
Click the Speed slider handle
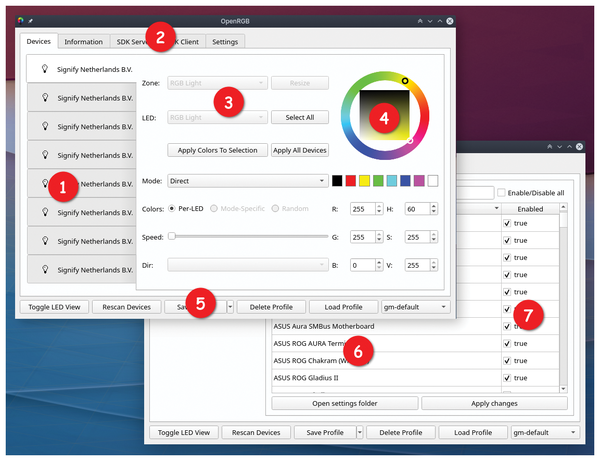(172, 236)
